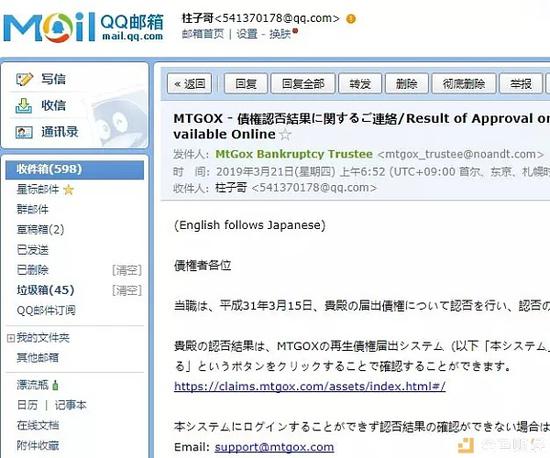The image size is (550, 458).
Task: Click the 回复全部 reply all button
Action: [x=303, y=83]
